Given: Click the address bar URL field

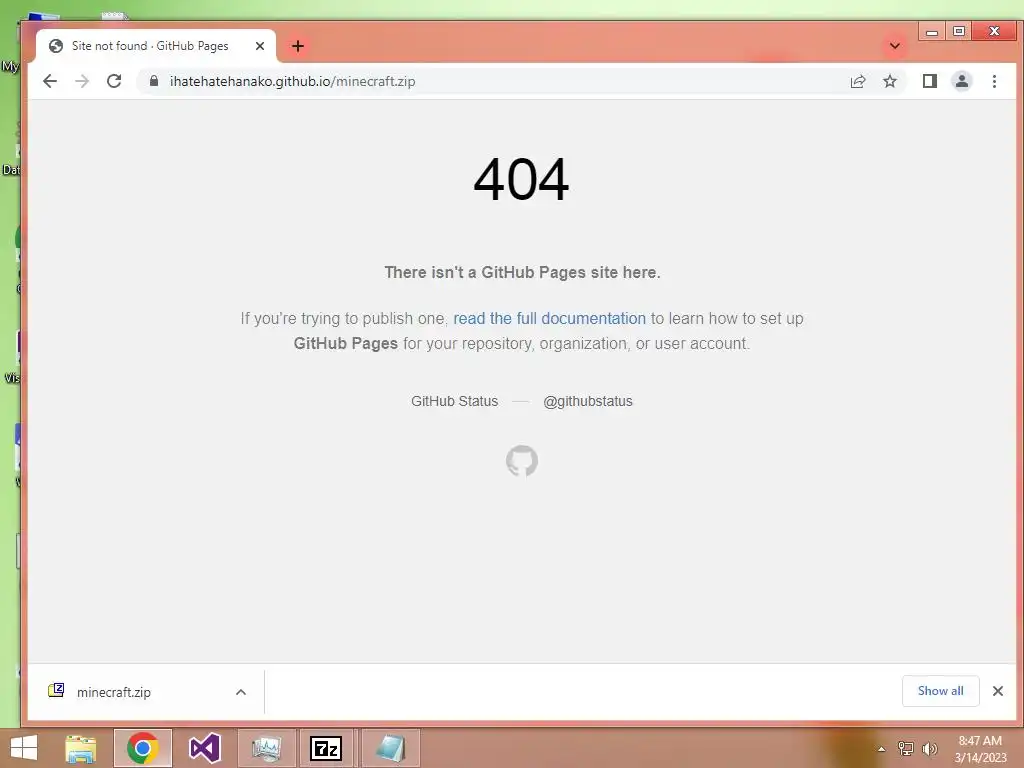Looking at the screenshot, I should 503,81.
